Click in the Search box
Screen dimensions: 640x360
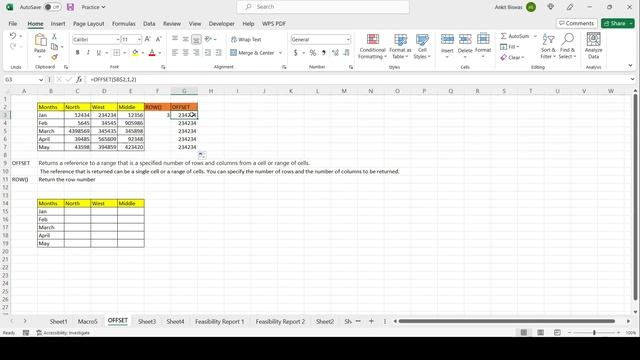tap(323, 7)
